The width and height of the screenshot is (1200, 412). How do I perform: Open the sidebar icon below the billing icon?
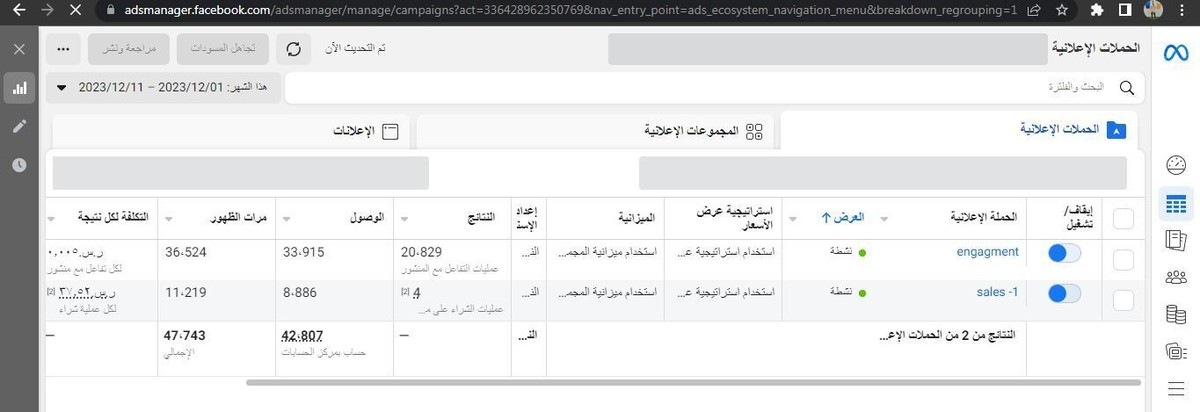coord(1176,351)
